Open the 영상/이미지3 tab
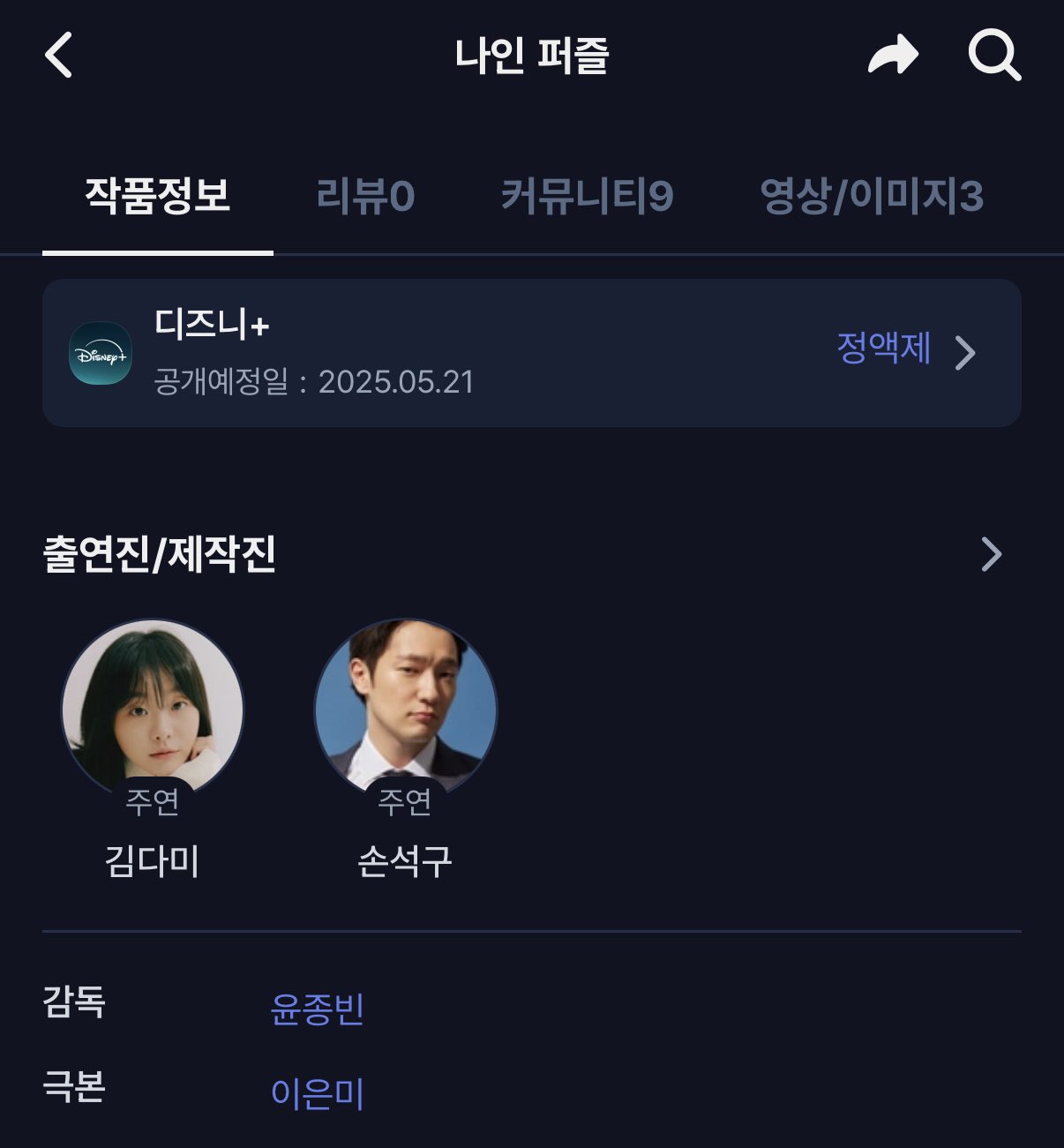Image resolution: width=1064 pixels, height=1148 pixels. 872,196
